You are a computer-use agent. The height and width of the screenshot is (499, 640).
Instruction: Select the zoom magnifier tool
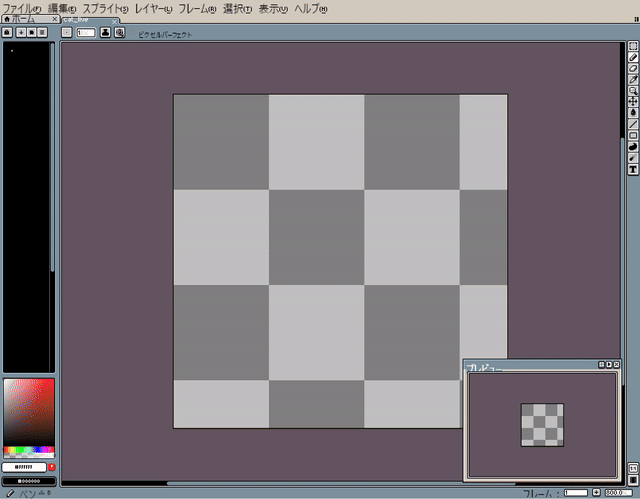(633, 91)
